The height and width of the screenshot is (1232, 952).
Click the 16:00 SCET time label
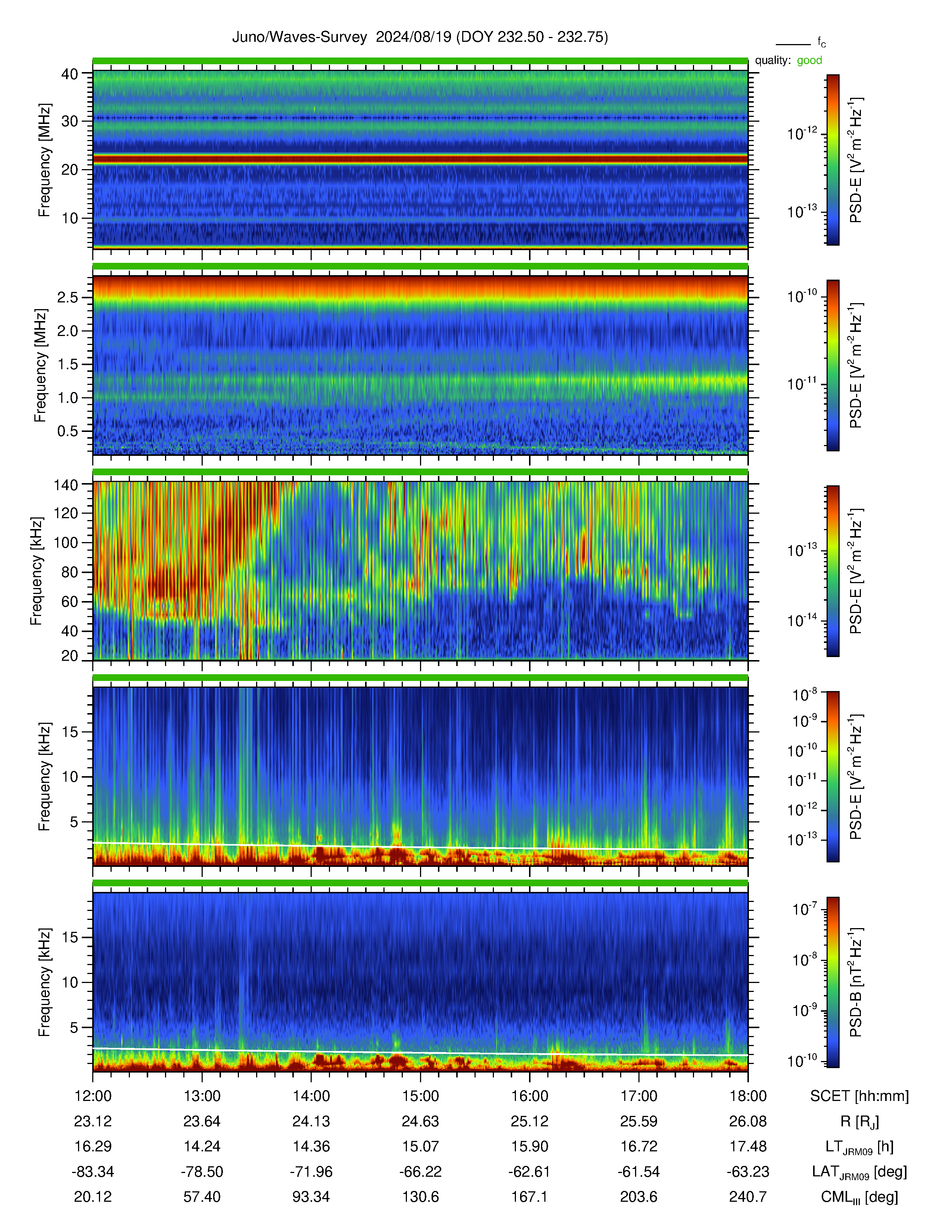tap(530, 1096)
